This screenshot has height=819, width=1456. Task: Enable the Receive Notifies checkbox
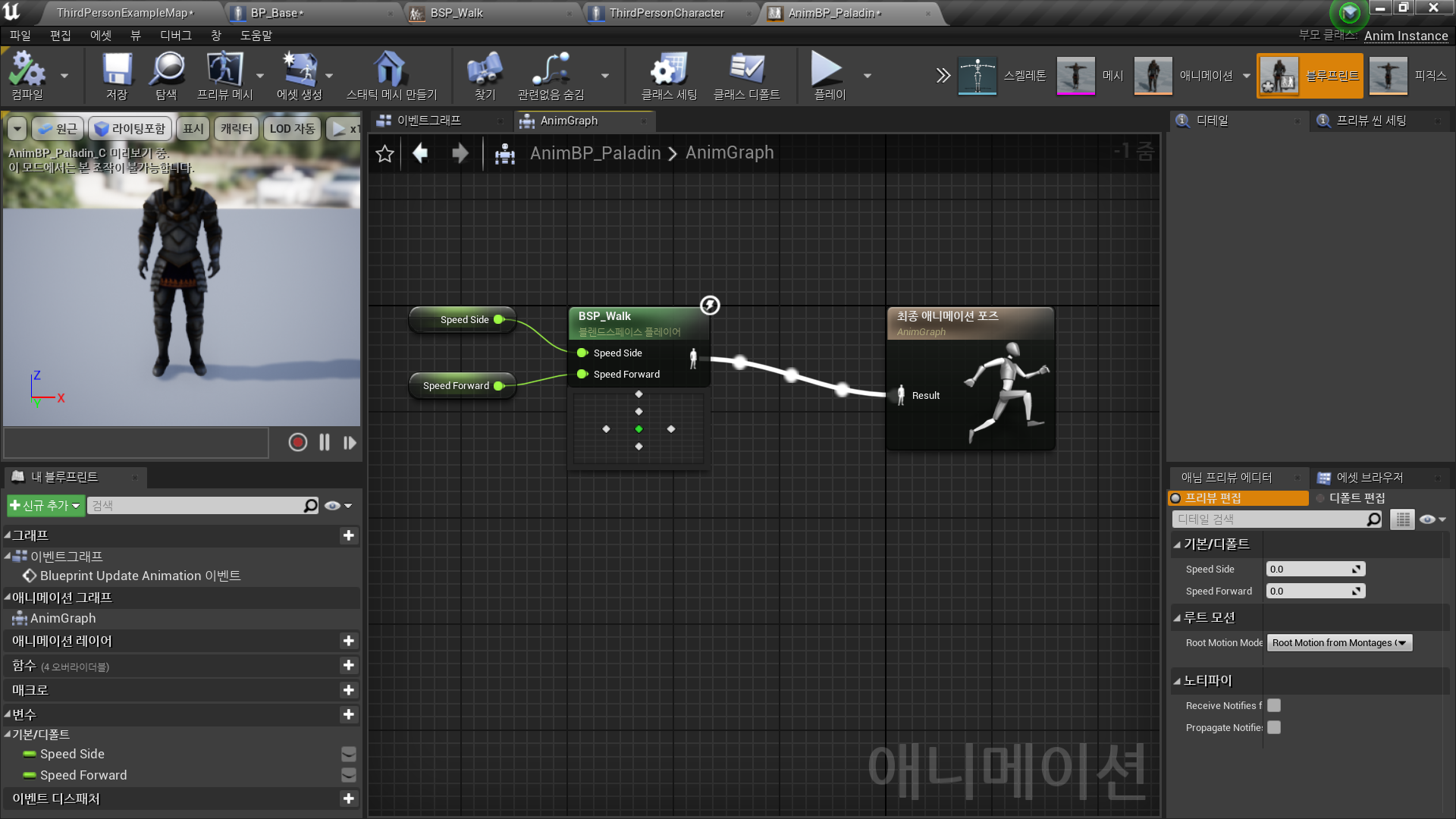tap(1274, 705)
